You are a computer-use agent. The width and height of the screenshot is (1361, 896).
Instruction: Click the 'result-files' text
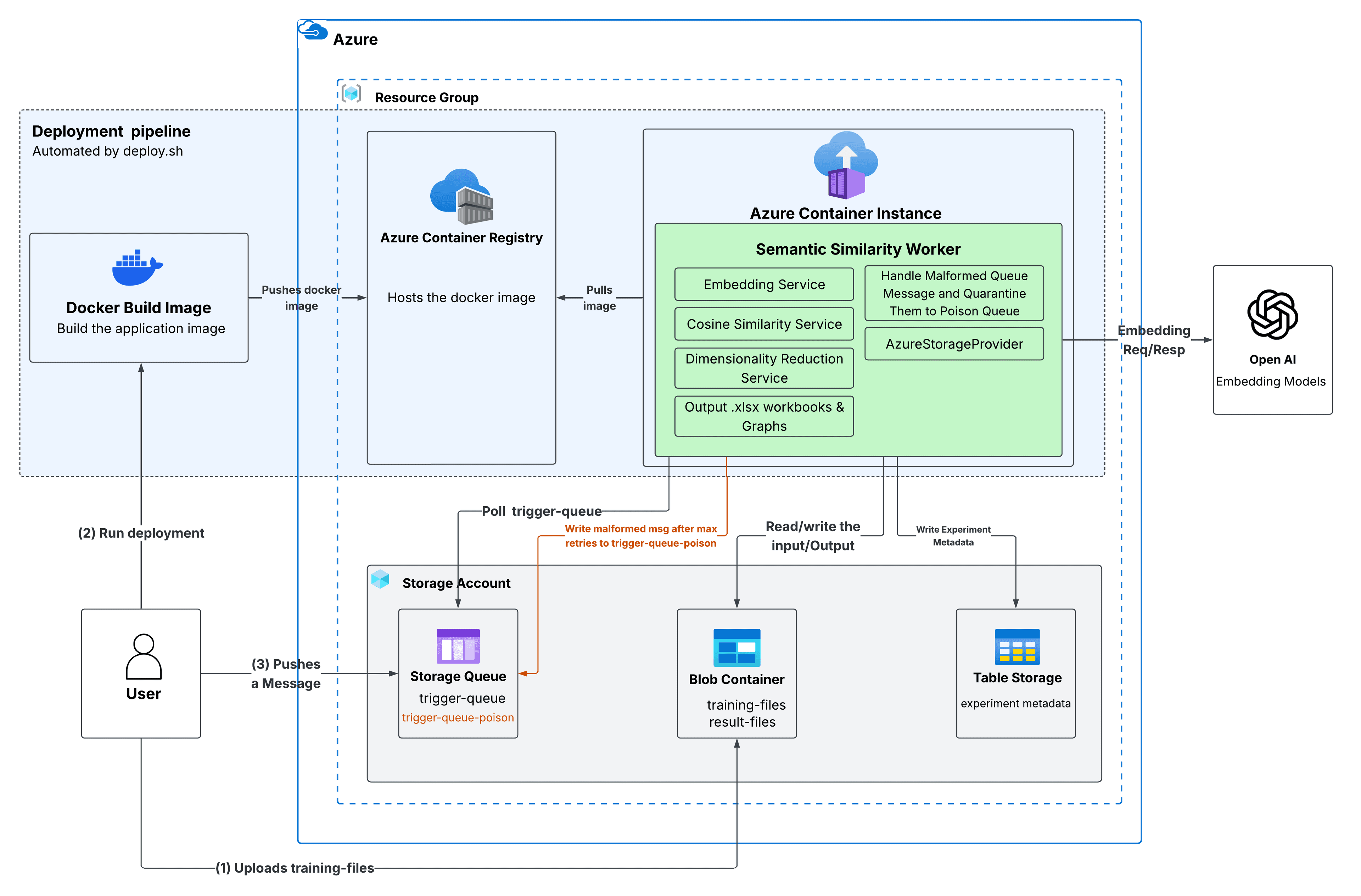[x=742, y=722]
